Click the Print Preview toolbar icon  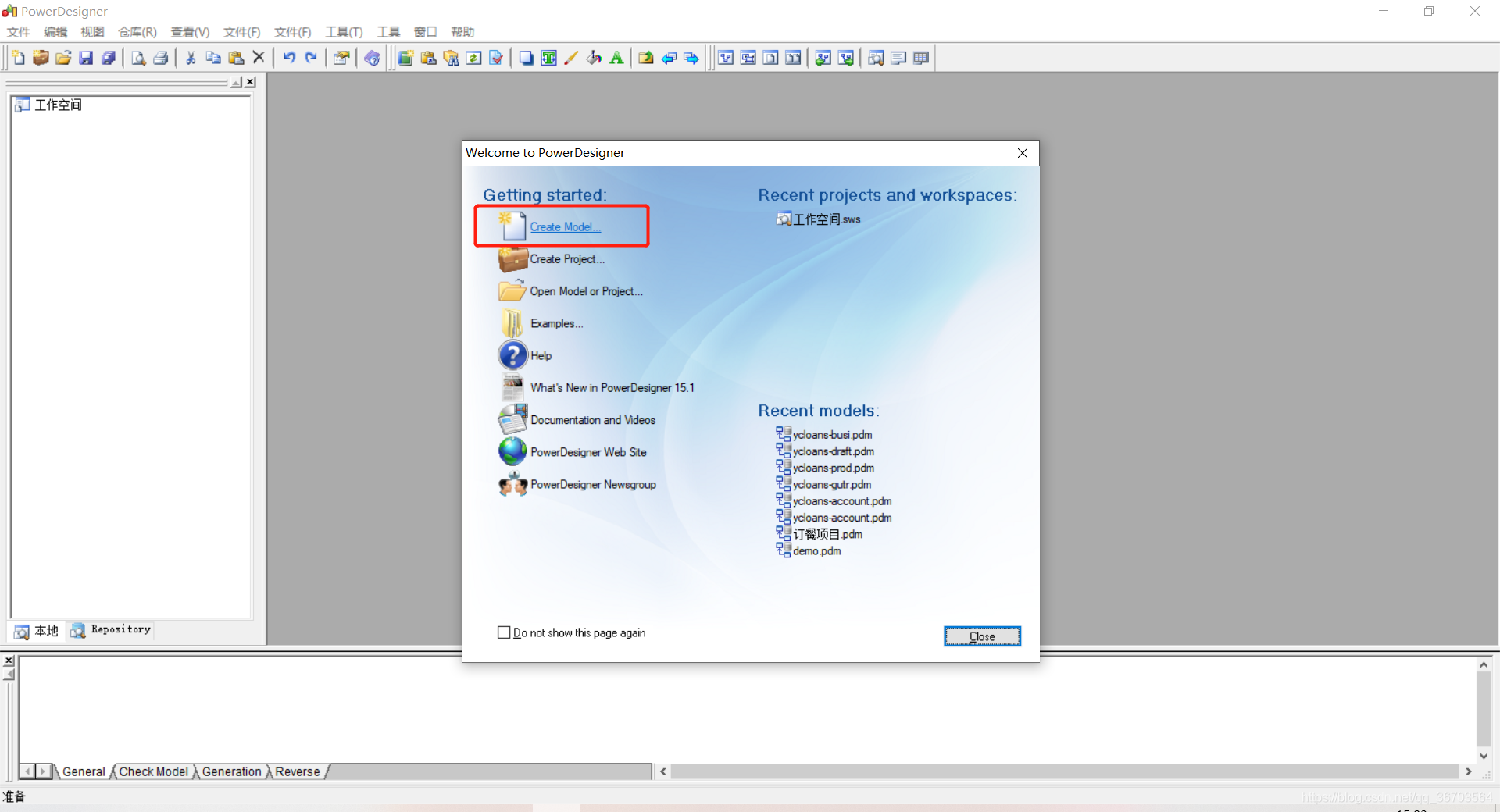[138, 58]
